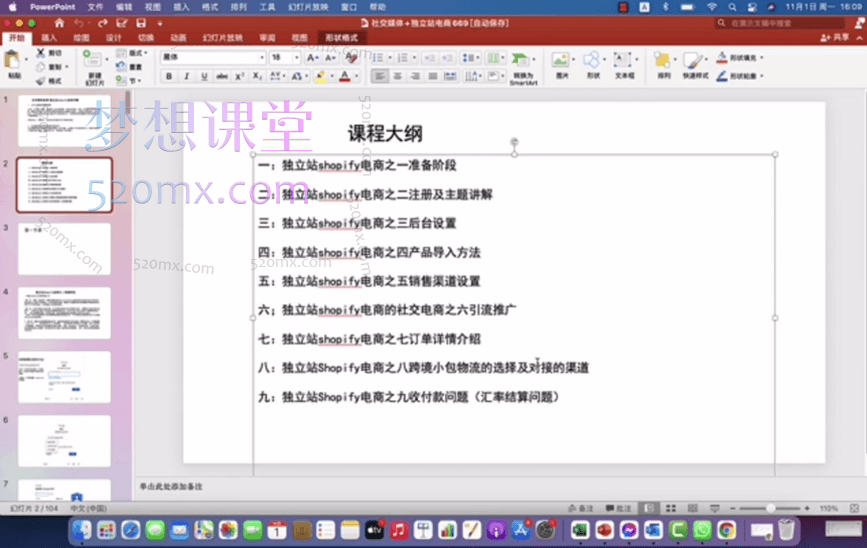Click the Paste clipboard icon
The height and width of the screenshot is (548, 867).
tap(12, 59)
